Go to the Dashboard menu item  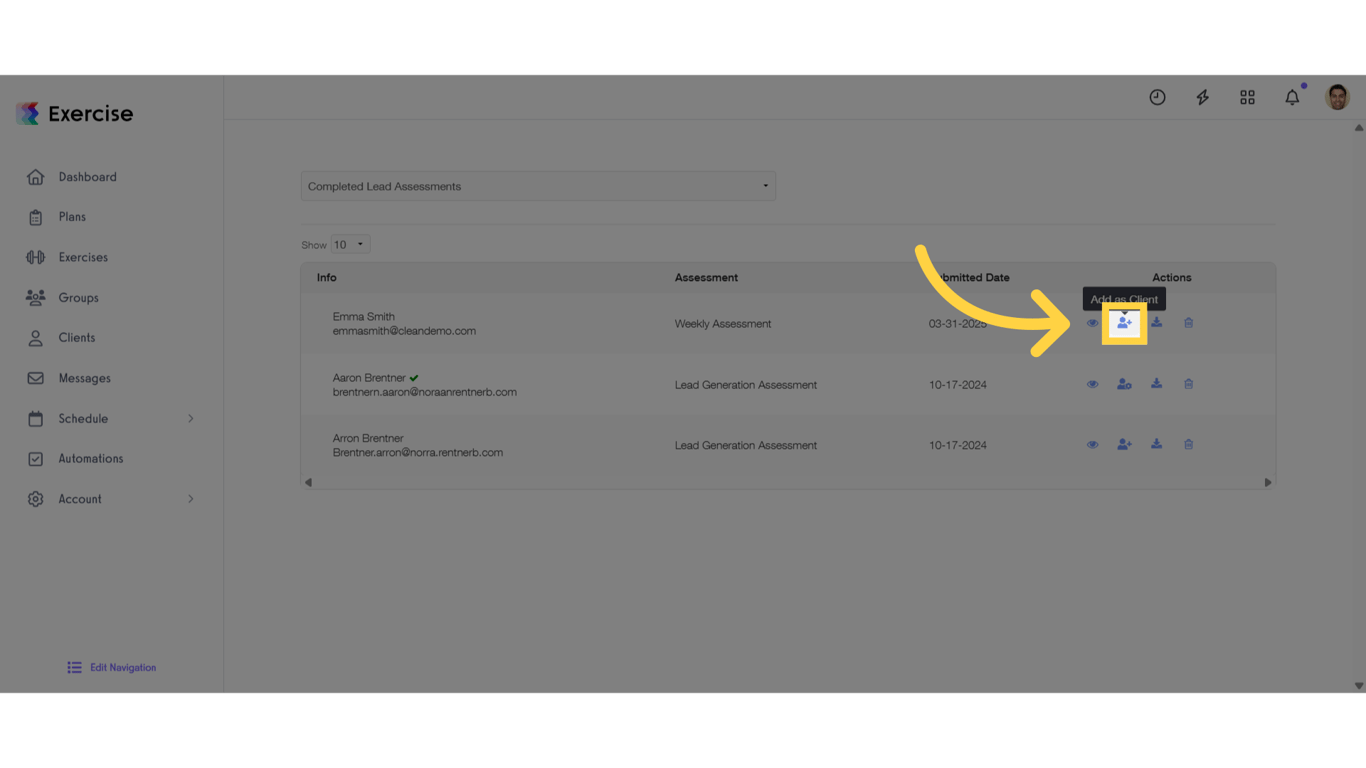tap(87, 177)
